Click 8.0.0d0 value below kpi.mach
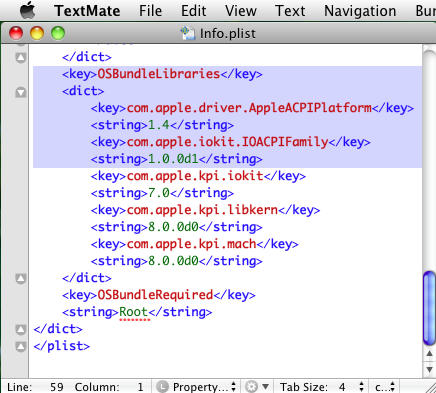This screenshot has height=393, width=436. click(x=173, y=261)
